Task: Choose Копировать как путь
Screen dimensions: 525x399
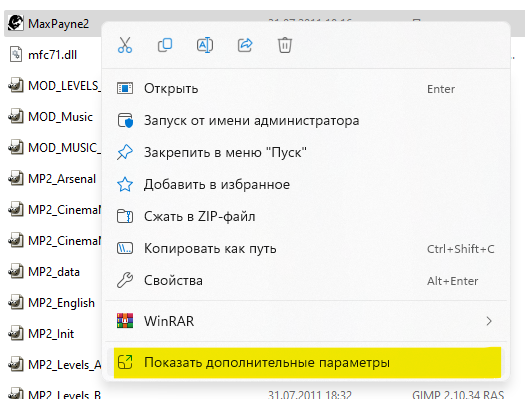Action: click(x=306, y=248)
